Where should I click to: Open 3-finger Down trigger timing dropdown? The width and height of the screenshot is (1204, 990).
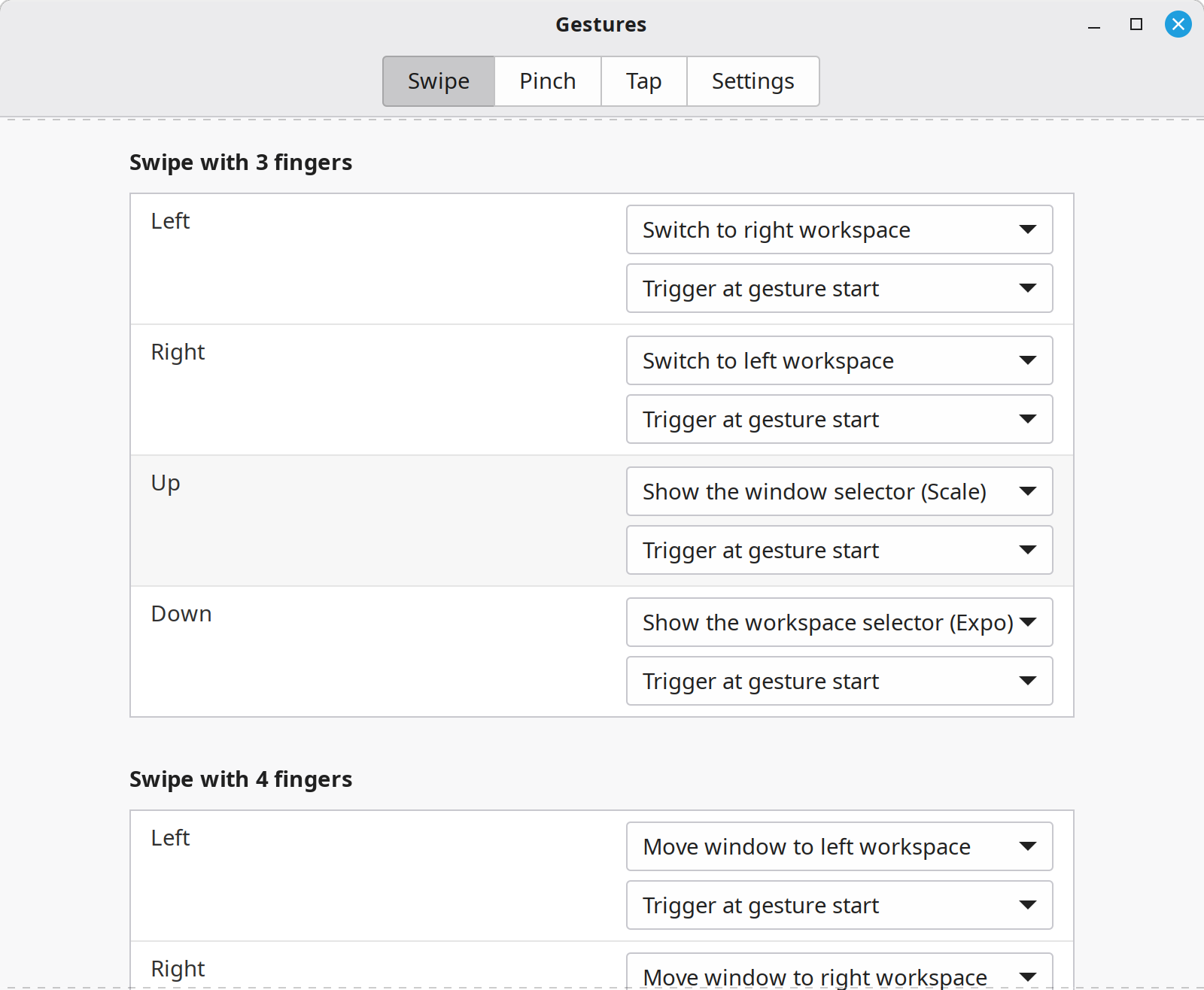840,681
